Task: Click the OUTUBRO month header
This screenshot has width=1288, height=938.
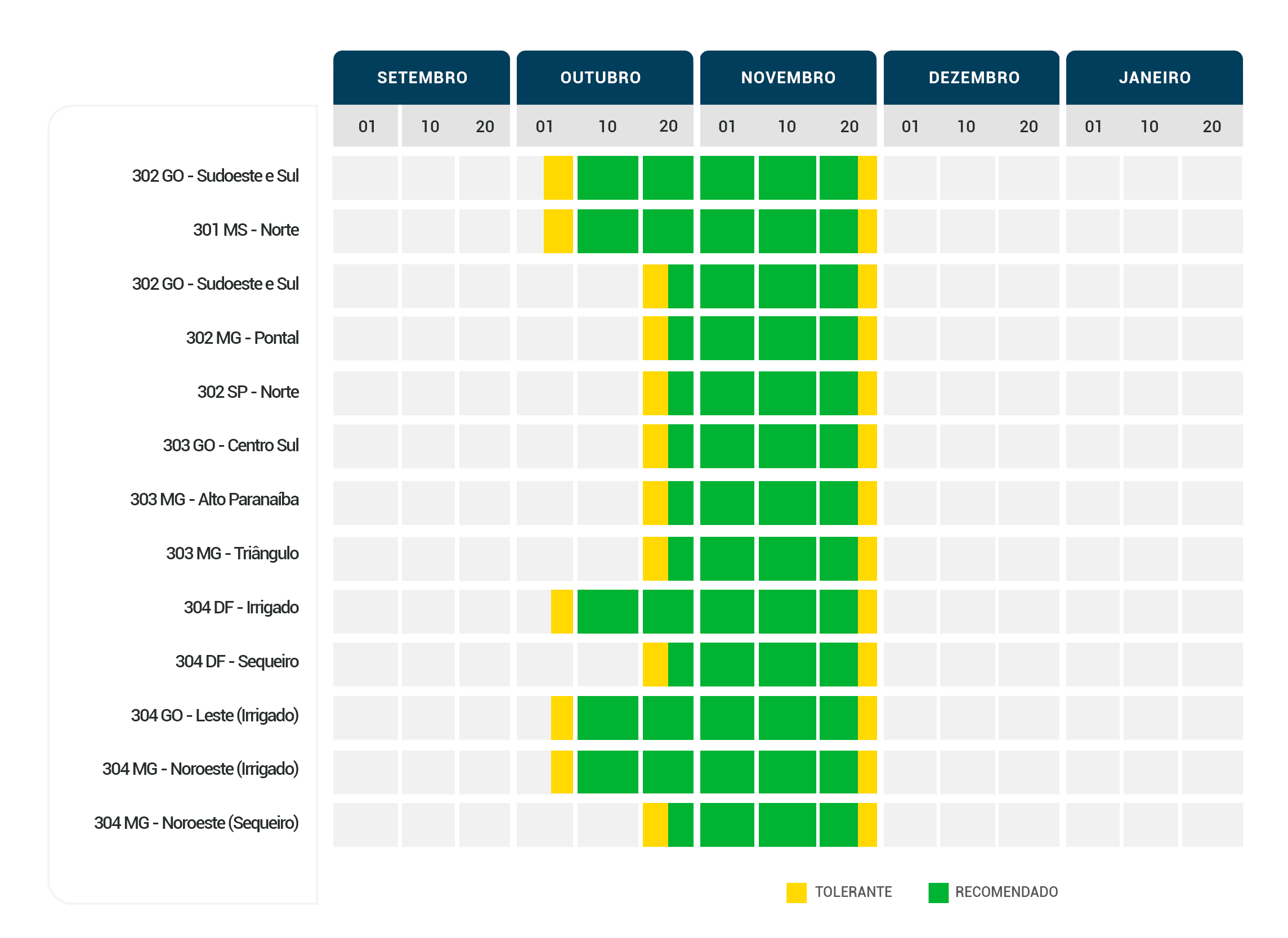Action: 601,78
